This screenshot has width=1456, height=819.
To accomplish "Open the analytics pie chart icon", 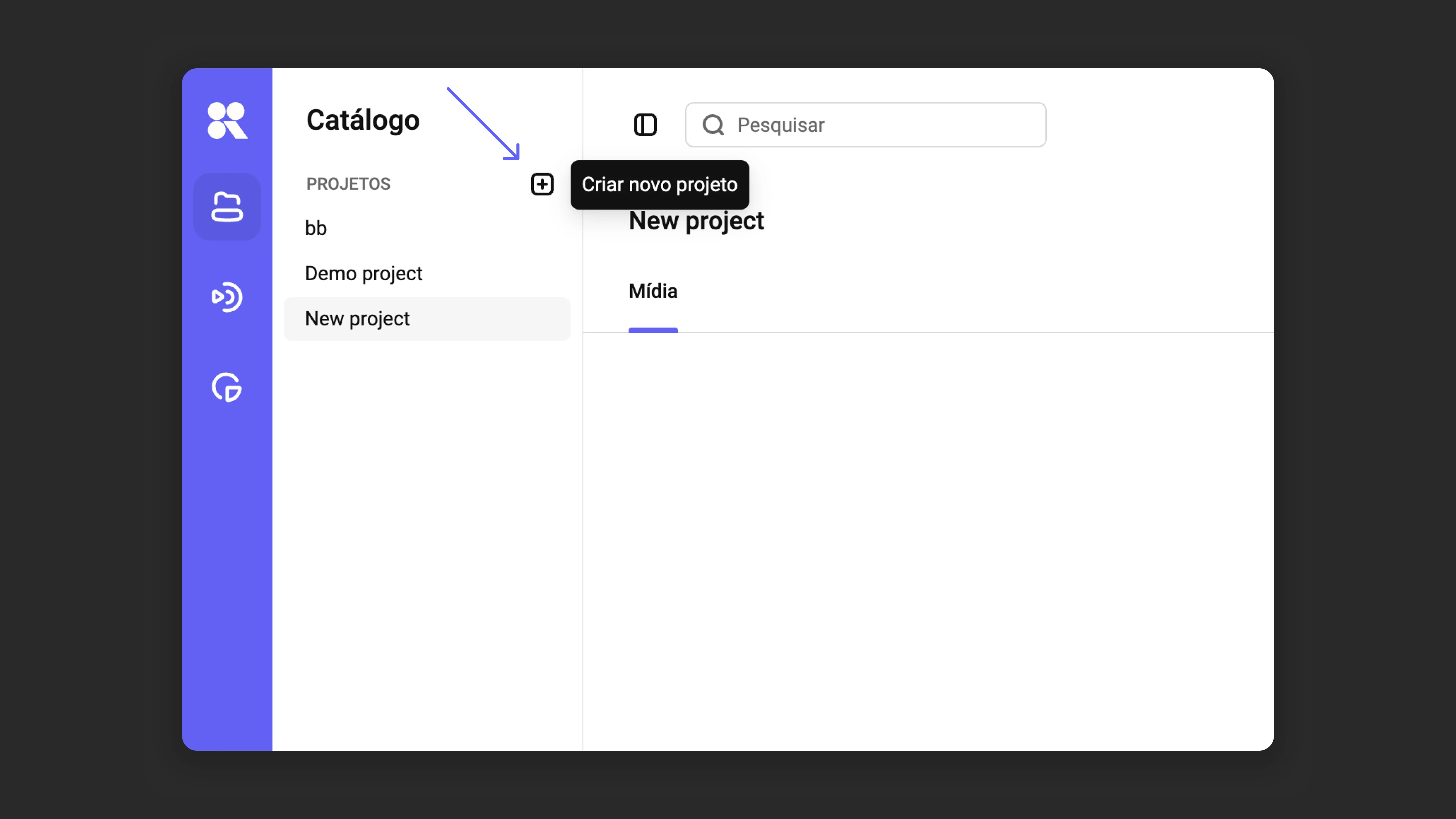I will pyautogui.click(x=227, y=387).
